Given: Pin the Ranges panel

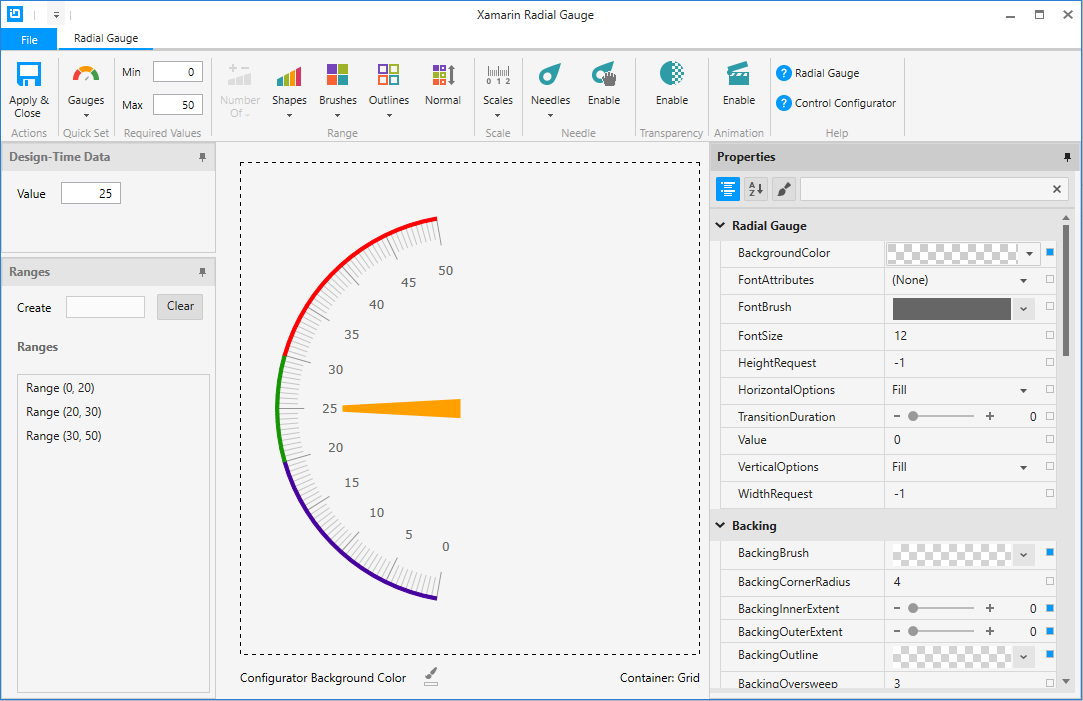Looking at the screenshot, I should point(202,272).
